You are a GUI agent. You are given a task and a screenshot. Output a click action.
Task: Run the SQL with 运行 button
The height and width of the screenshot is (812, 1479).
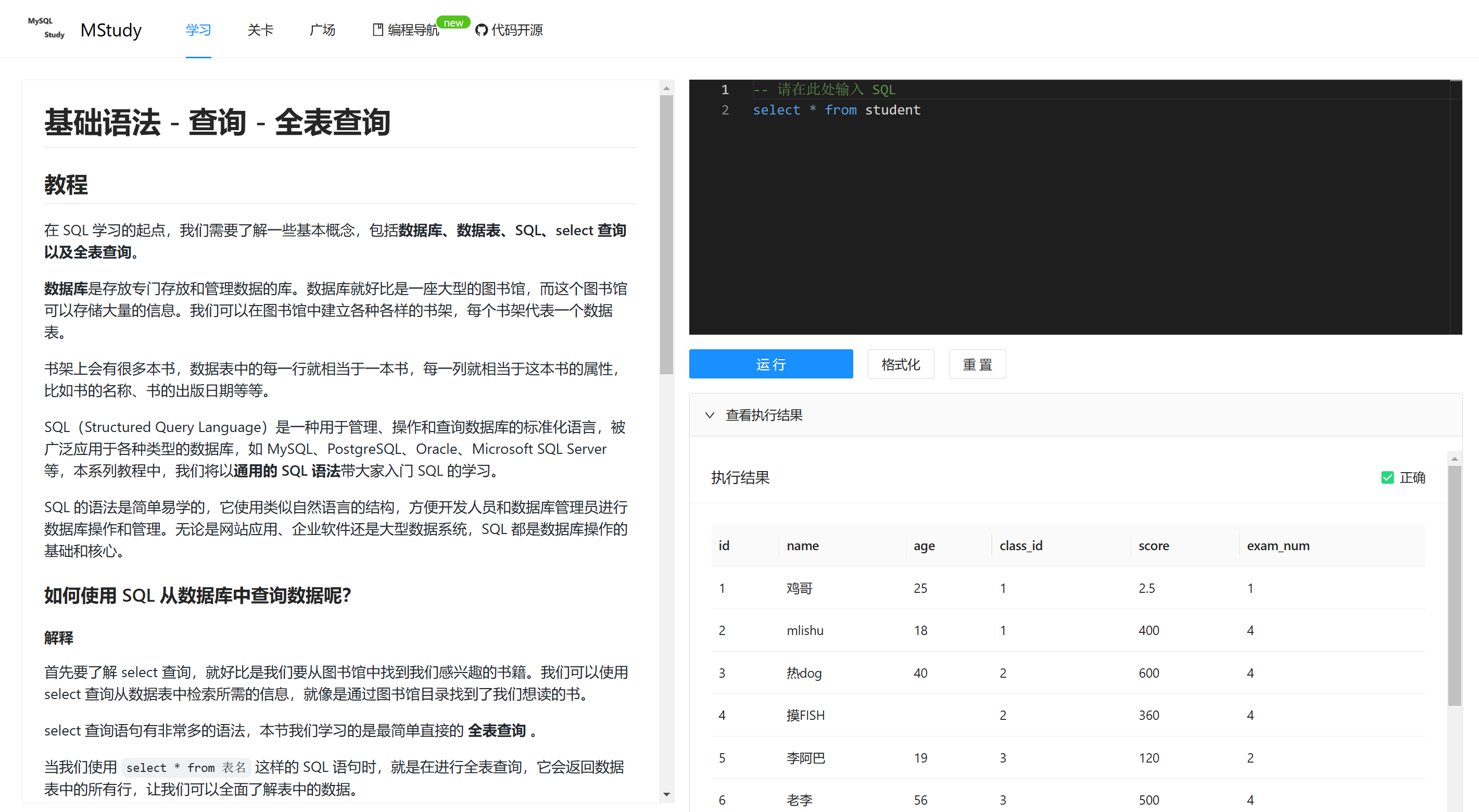(x=770, y=364)
